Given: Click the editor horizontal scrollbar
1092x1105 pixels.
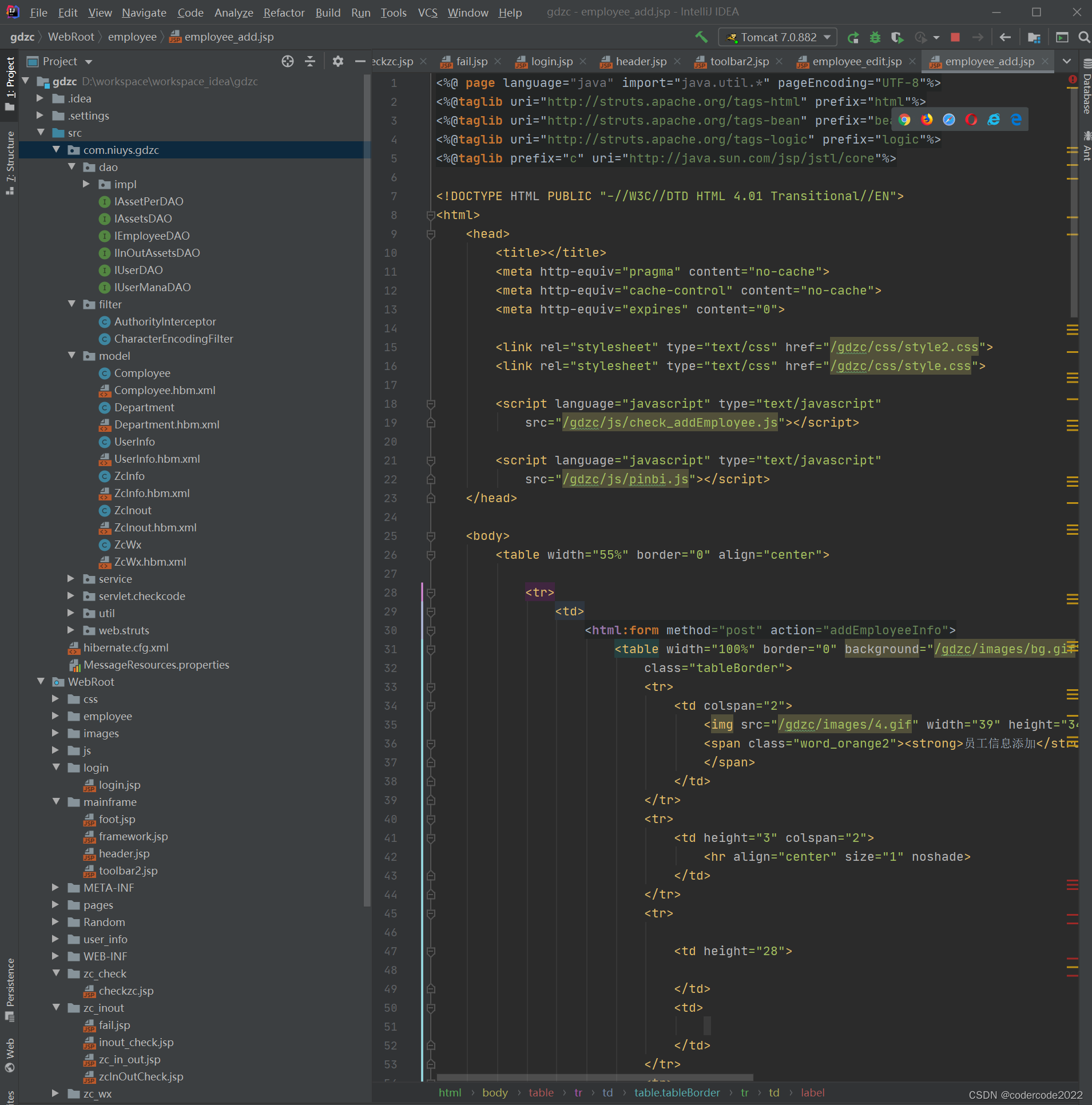Looking at the screenshot, I should tap(595, 1077).
